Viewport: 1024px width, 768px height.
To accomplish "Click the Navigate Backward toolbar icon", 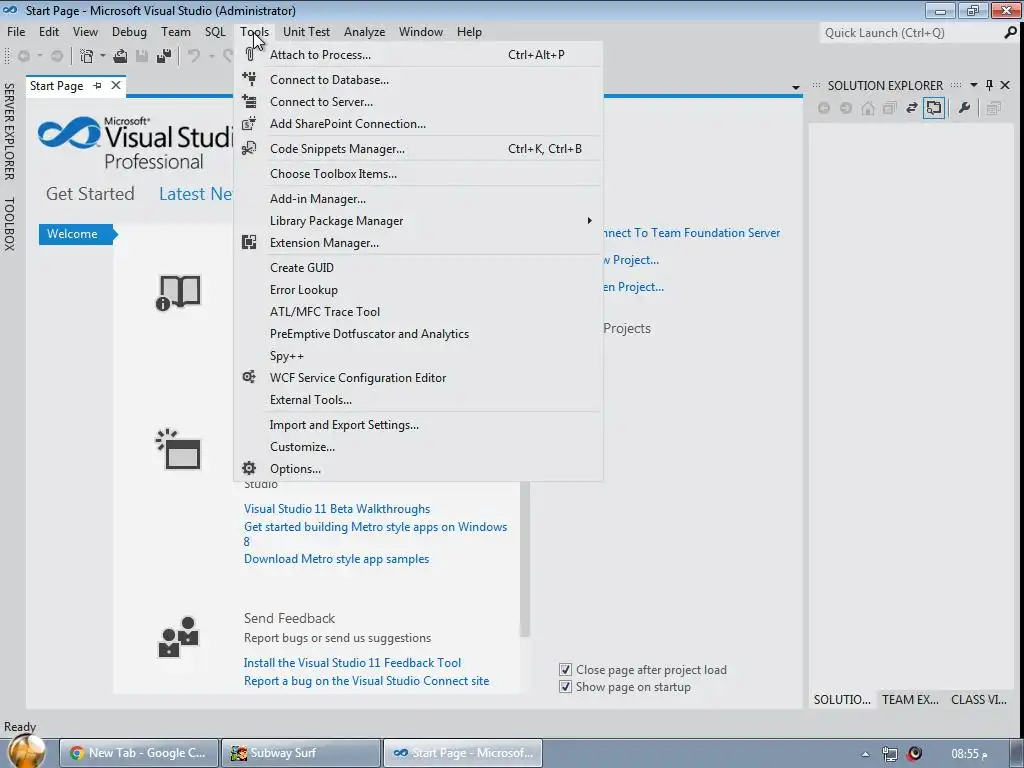I will pos(24,56).
